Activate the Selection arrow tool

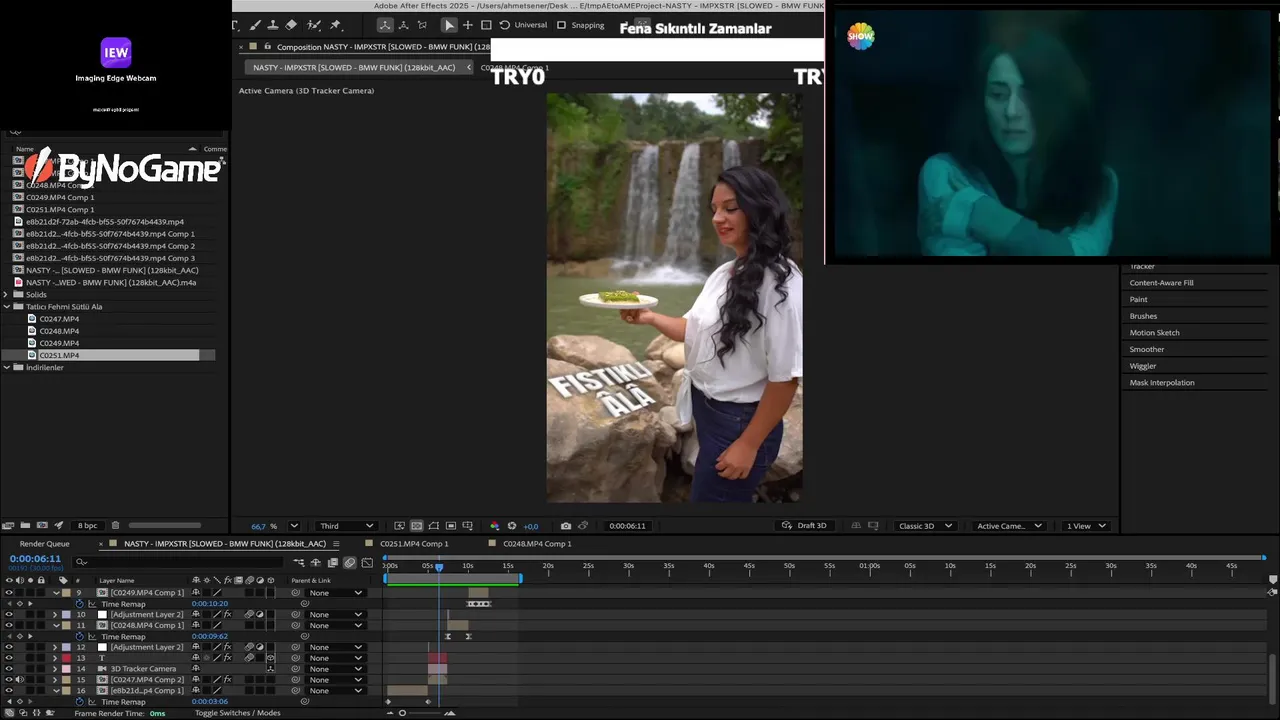[x=449, y=25]
